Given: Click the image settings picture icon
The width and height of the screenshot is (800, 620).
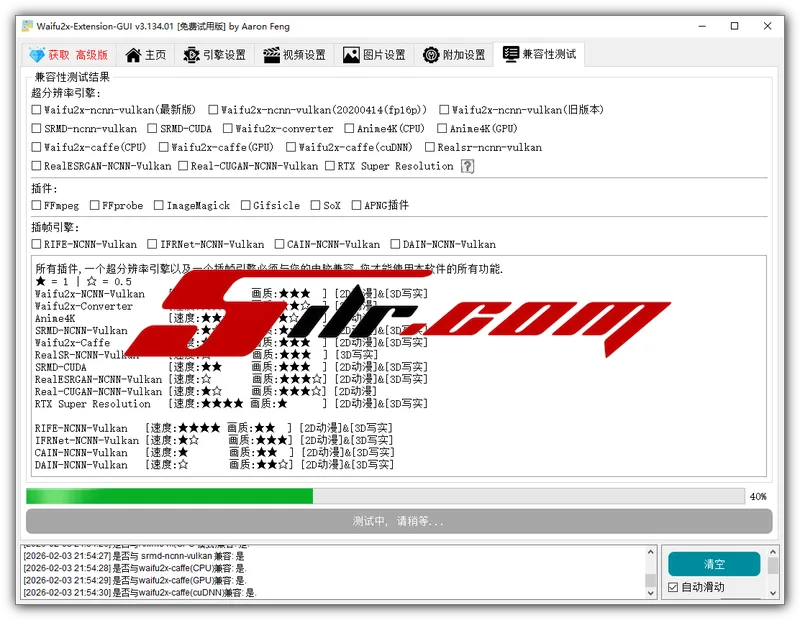Looking at the screenshot, I should 351,55.
